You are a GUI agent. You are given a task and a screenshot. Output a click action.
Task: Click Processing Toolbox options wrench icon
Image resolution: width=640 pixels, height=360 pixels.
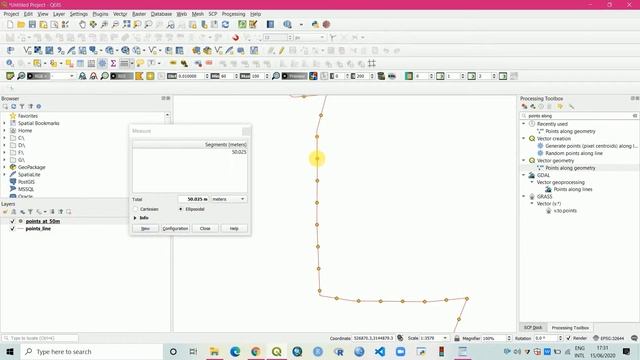571,107
